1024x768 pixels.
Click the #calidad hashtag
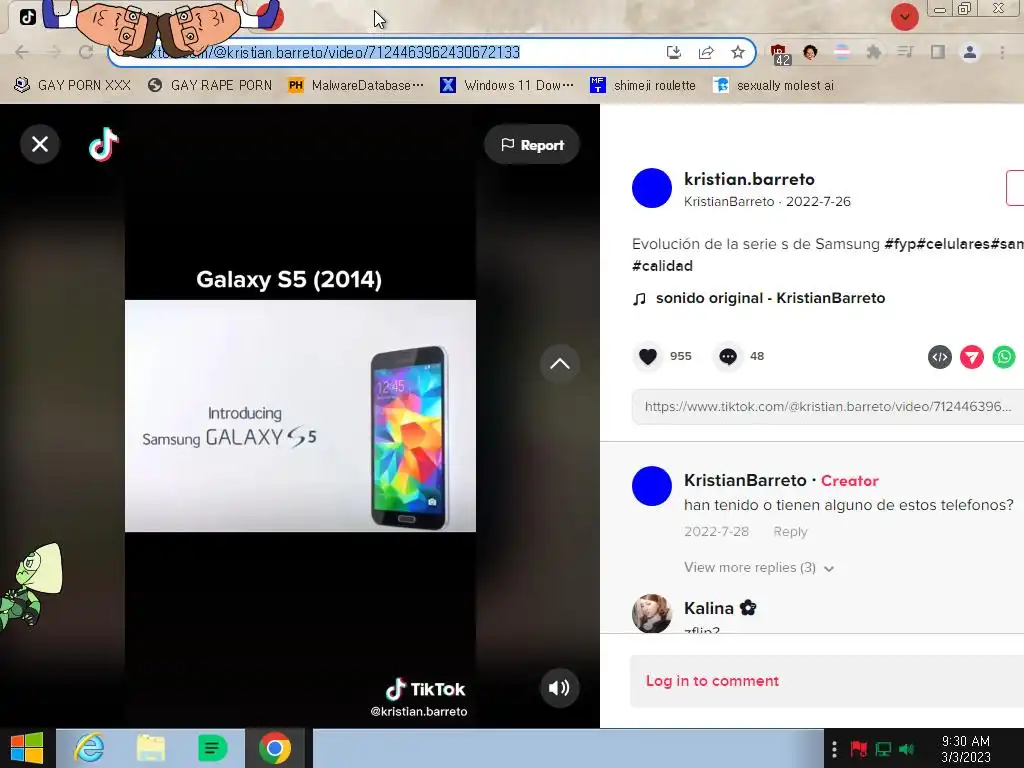pos(662,266)
